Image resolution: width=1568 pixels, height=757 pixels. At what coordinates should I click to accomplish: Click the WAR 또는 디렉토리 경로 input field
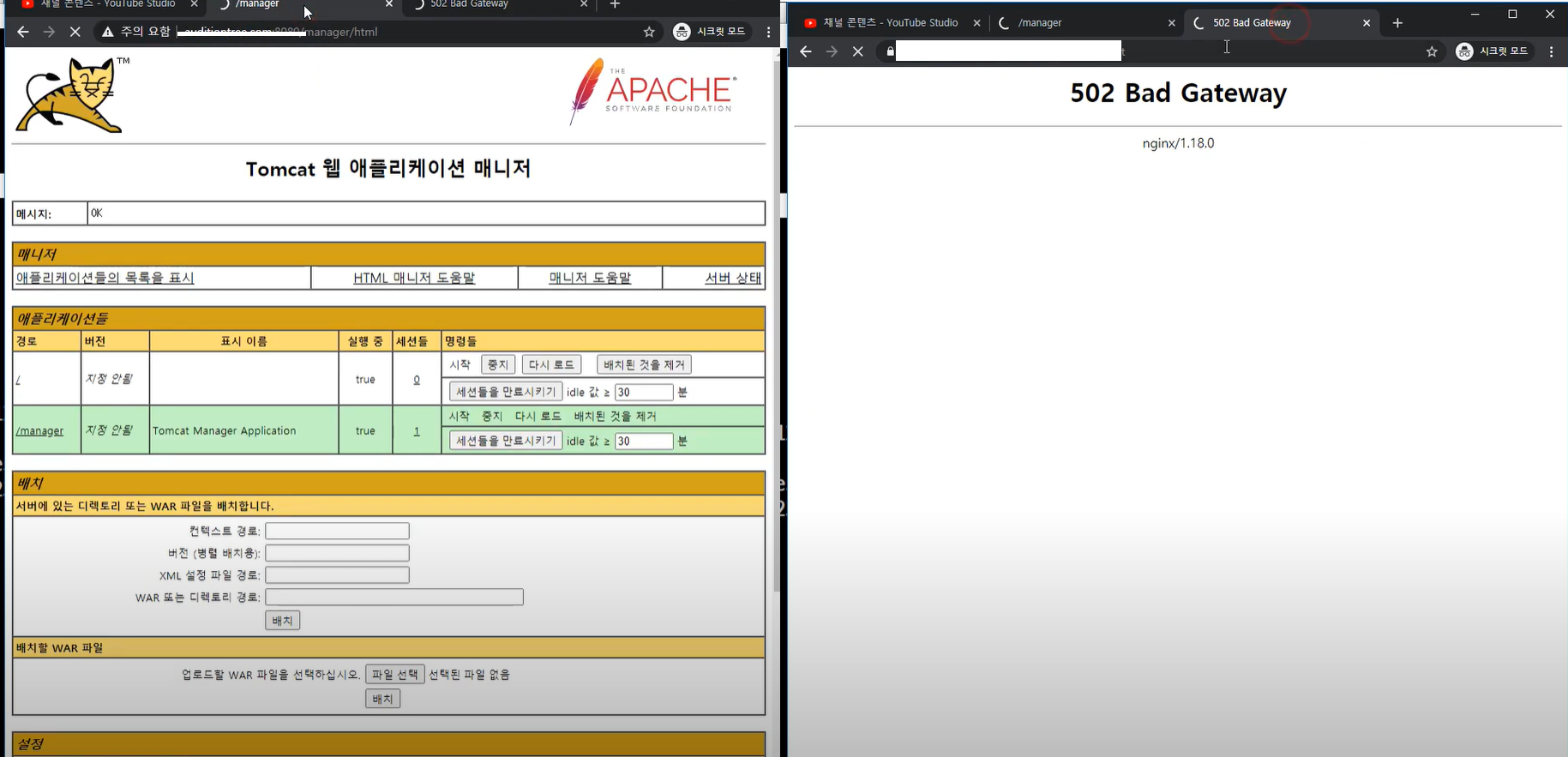(x=394, y=597)
